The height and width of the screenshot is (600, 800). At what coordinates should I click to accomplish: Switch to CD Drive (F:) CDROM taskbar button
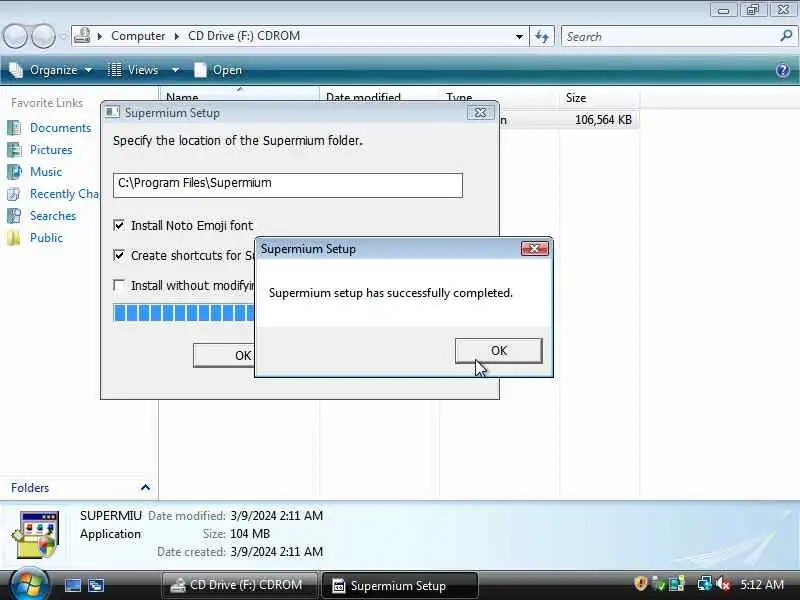pos(239,585)
